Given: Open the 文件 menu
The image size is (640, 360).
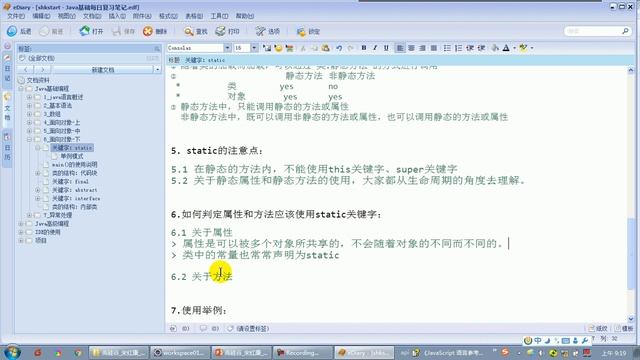Looking at the screenshot, I should (16, 16).
